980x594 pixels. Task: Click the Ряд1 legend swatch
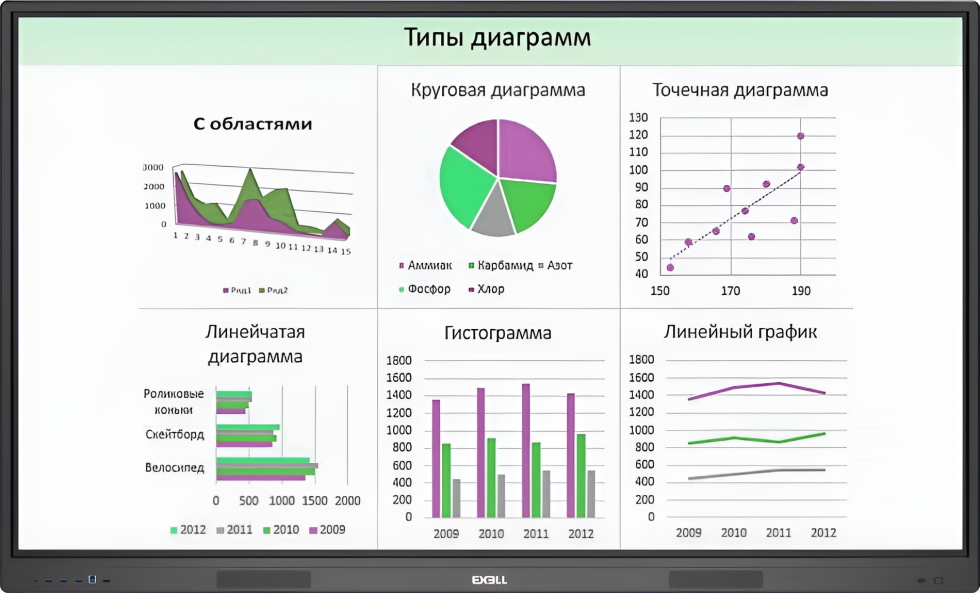tap(225, 290)
